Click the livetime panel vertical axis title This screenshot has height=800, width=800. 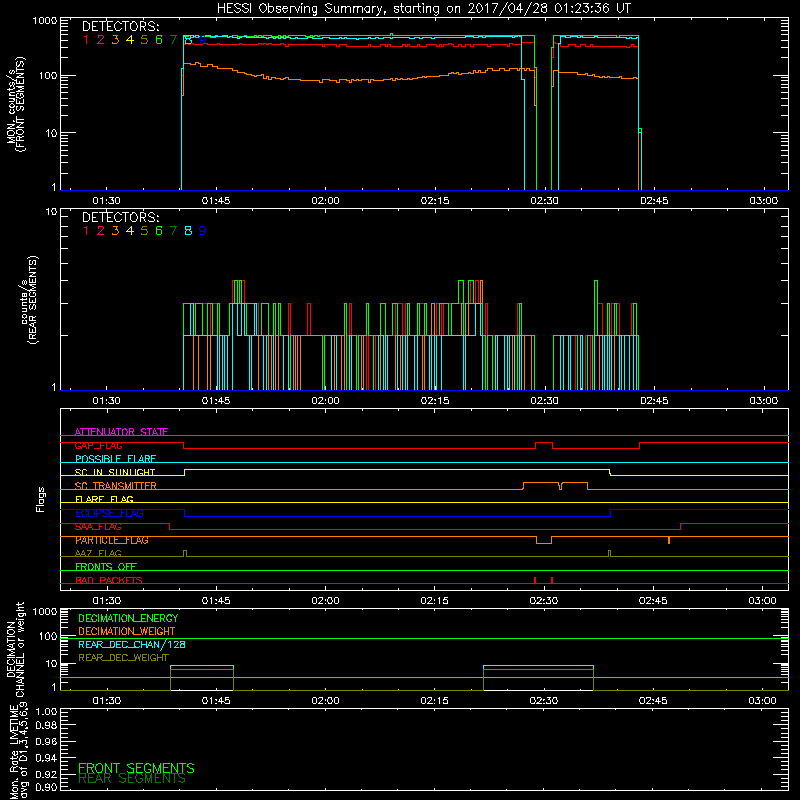[x=19, y=751]
